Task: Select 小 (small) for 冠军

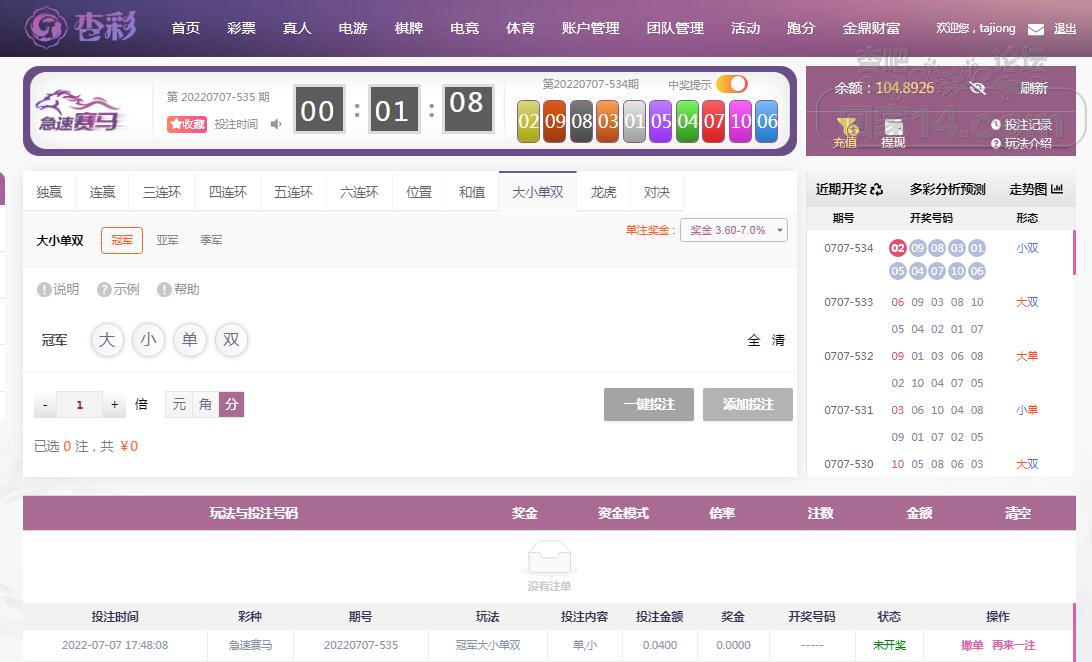Action: click(148, 340)
